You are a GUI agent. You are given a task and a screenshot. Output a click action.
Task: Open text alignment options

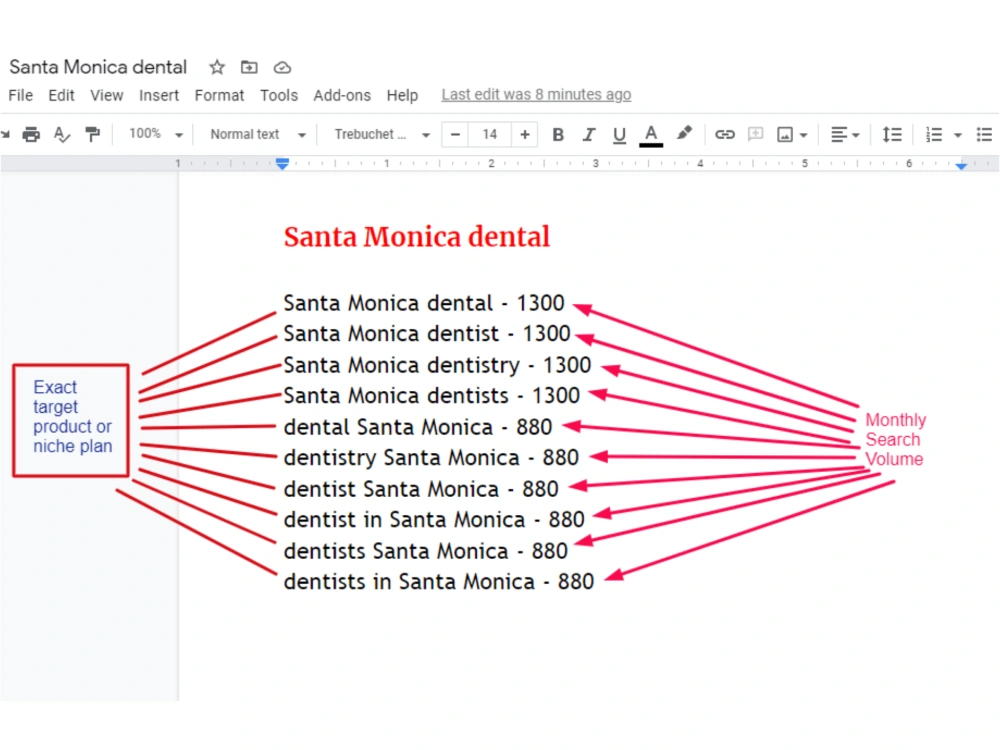pos(845,135)
